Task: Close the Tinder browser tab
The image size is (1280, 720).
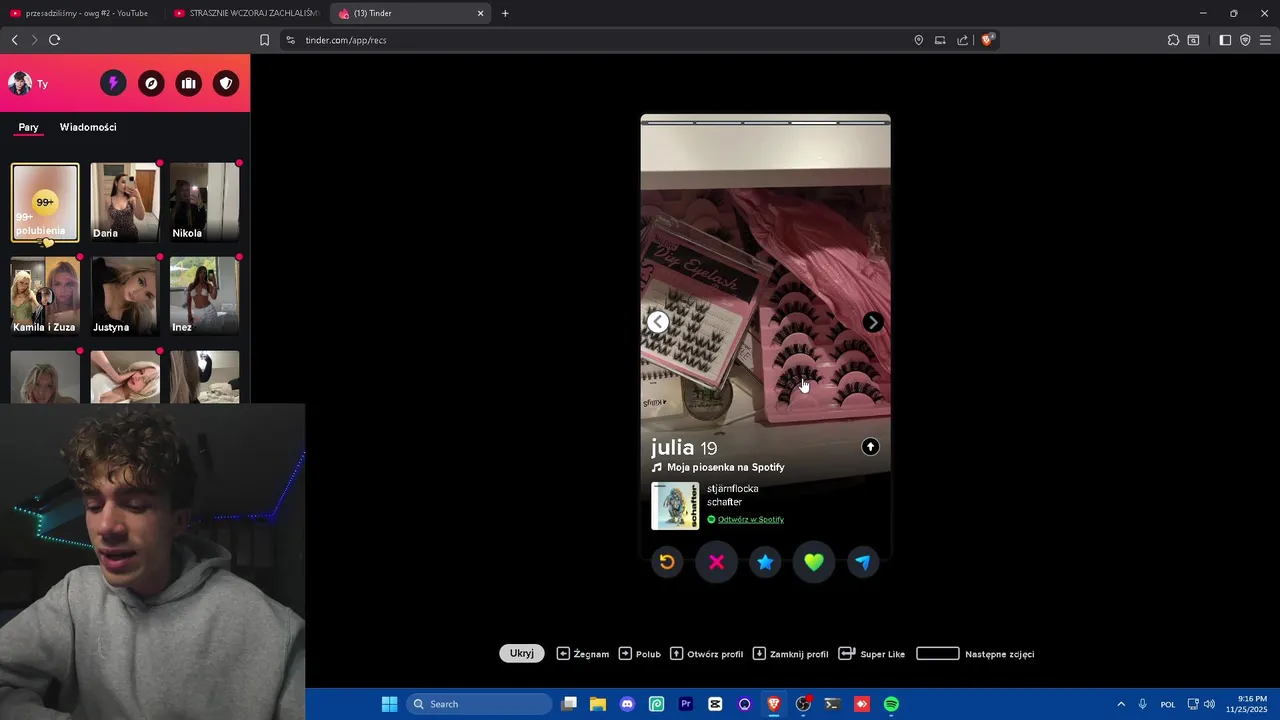Action: pyautogui.click(x=480, y=13)
